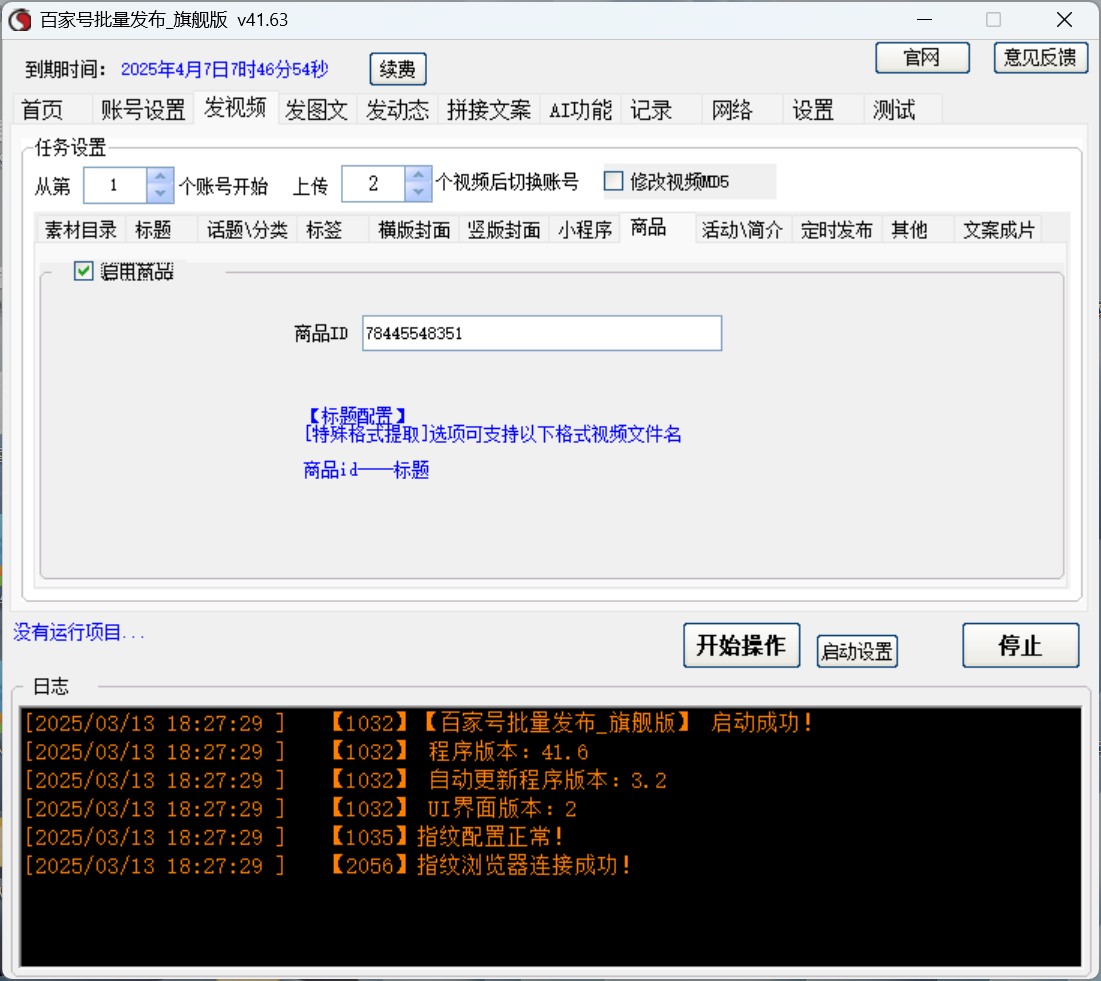This screenshot has width=1101, height=981.
Task: Open the 发动态 tab
Action: (x=397, y=110)
